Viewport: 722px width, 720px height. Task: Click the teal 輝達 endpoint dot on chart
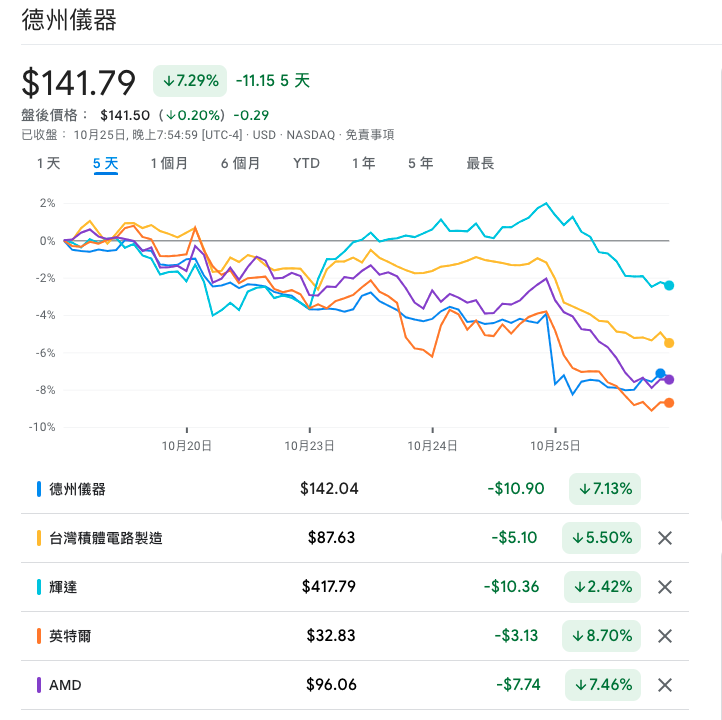click(669, 285)
